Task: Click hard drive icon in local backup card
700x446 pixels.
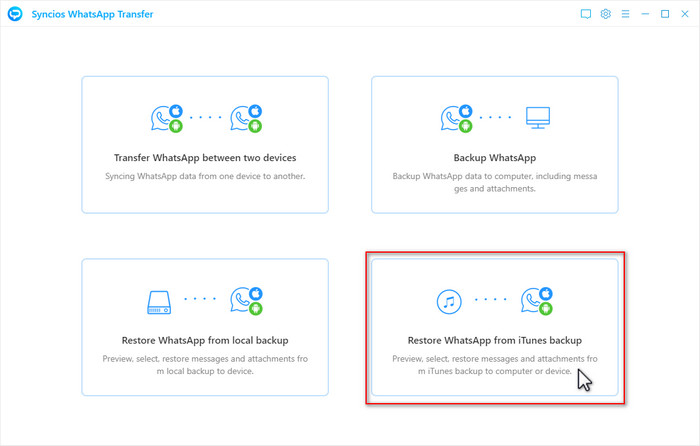Action: click(159, 303)
